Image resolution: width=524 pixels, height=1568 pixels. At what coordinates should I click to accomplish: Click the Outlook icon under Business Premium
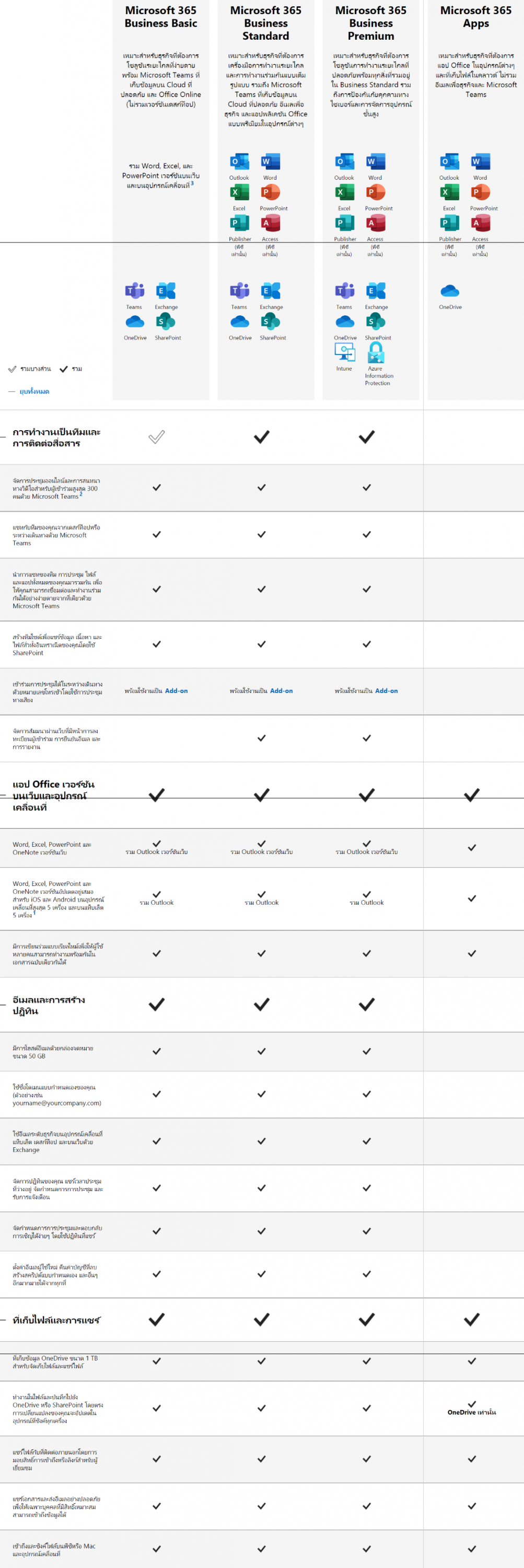(x=344, y=162)
